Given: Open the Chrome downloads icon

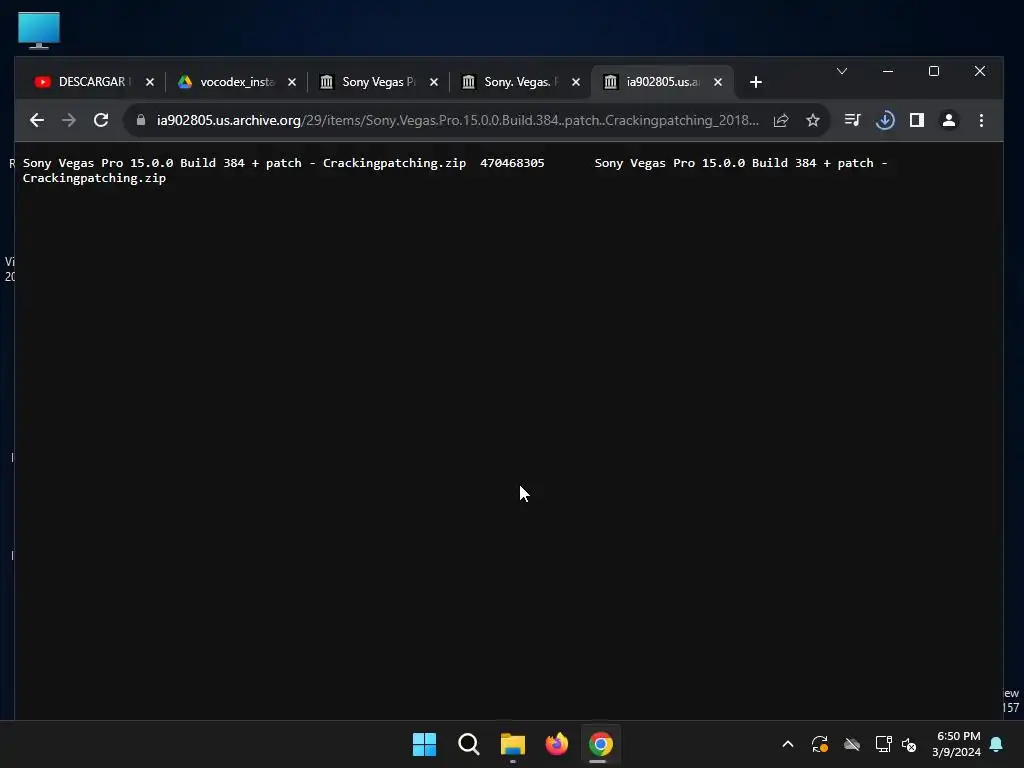Looking at the screenshot, I should (885, 120).
